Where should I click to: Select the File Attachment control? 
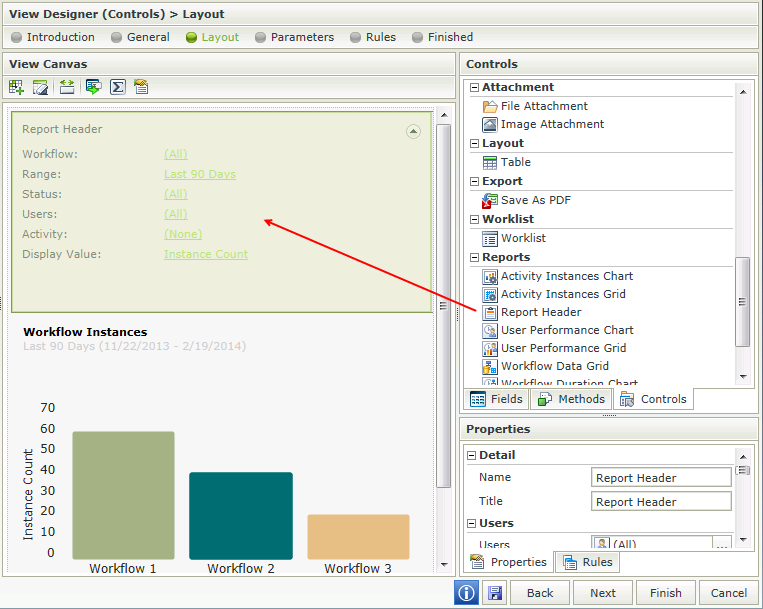(x=535, y=106)
